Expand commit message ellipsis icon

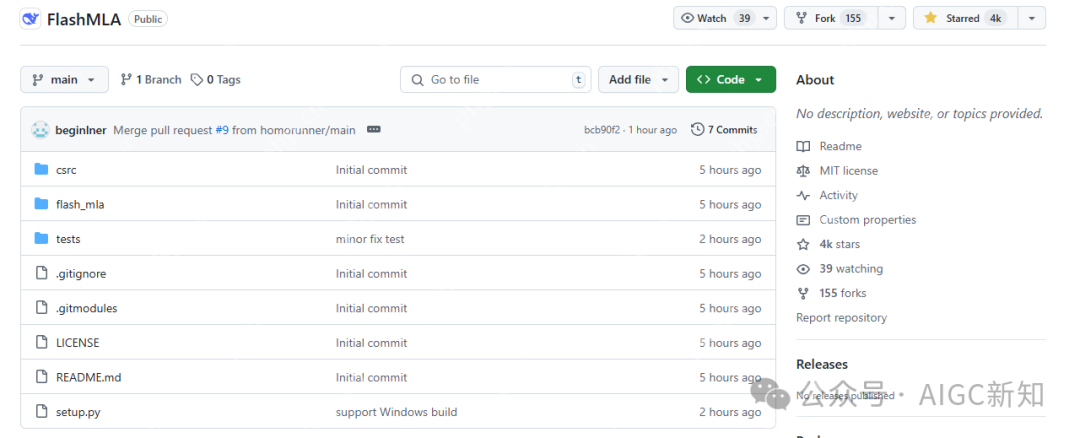pyautogui.click(x=373, y=129)
